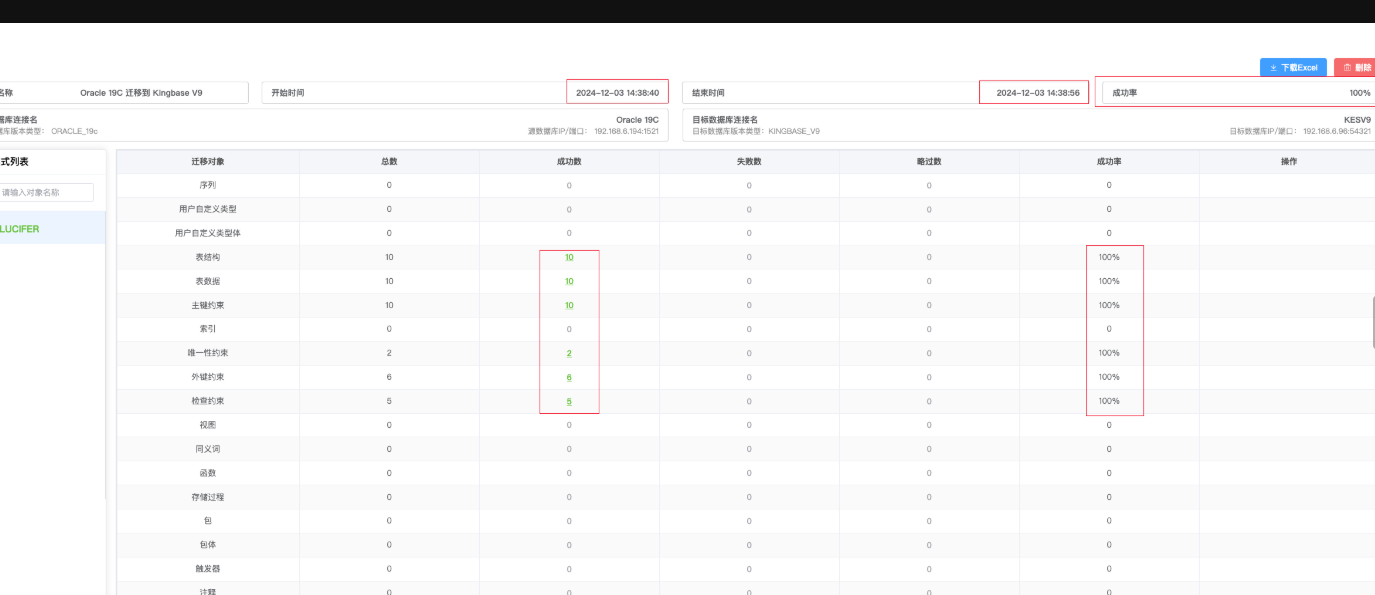
Task: Click the 触发器 row
Action: 207,568
